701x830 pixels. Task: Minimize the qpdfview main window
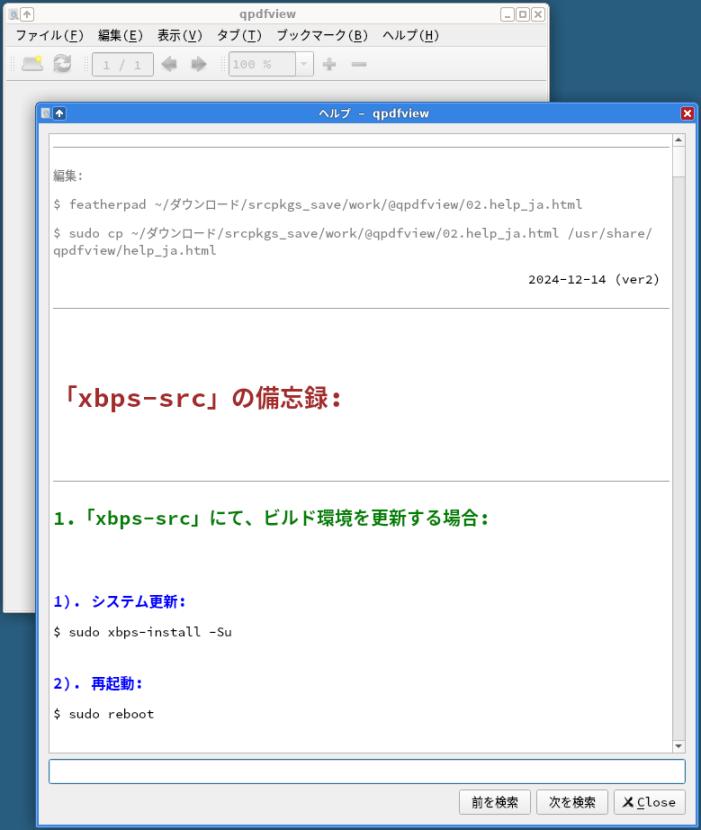[507, 14]
